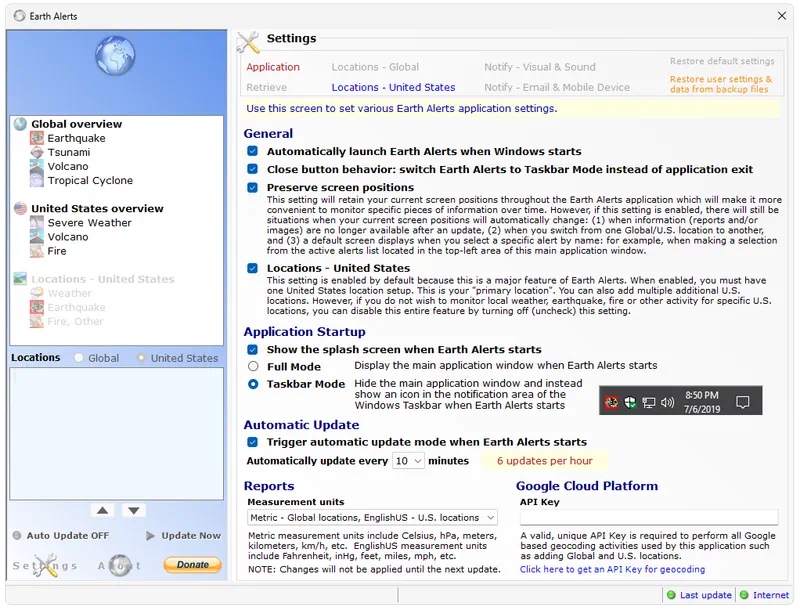Image resolution: width=800 pixels, height=610 pixels.
Task: Open the Retrieve settings tab
Action: point(266,87)
